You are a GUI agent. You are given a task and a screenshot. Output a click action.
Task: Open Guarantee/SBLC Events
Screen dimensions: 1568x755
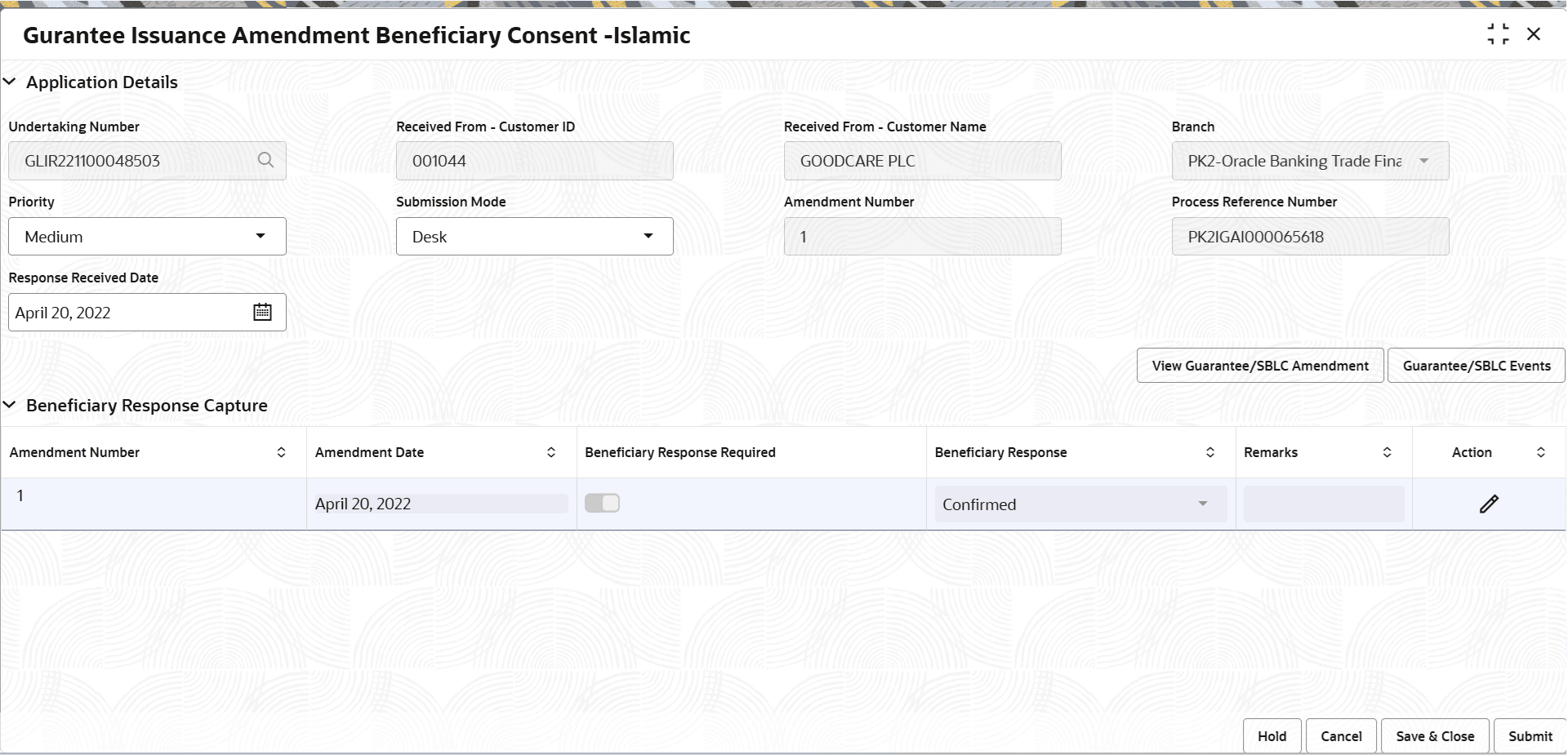click(1476, 365)
